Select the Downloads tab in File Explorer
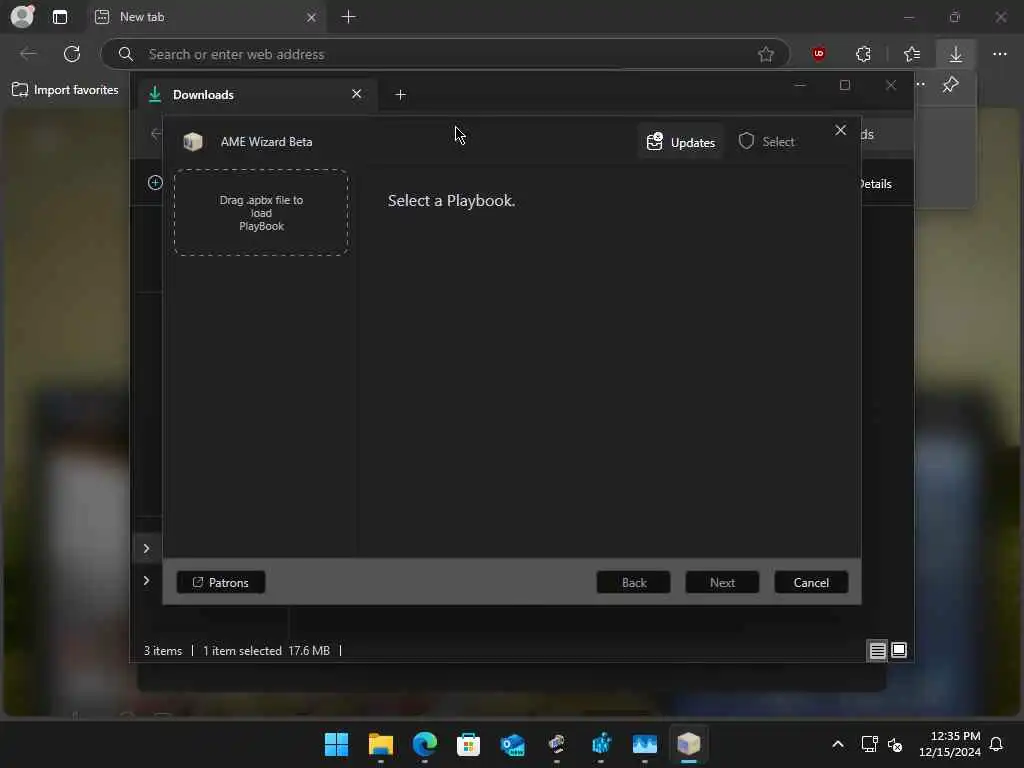The width and height of the screenshot is (1024, 768). tap(255, 95)
